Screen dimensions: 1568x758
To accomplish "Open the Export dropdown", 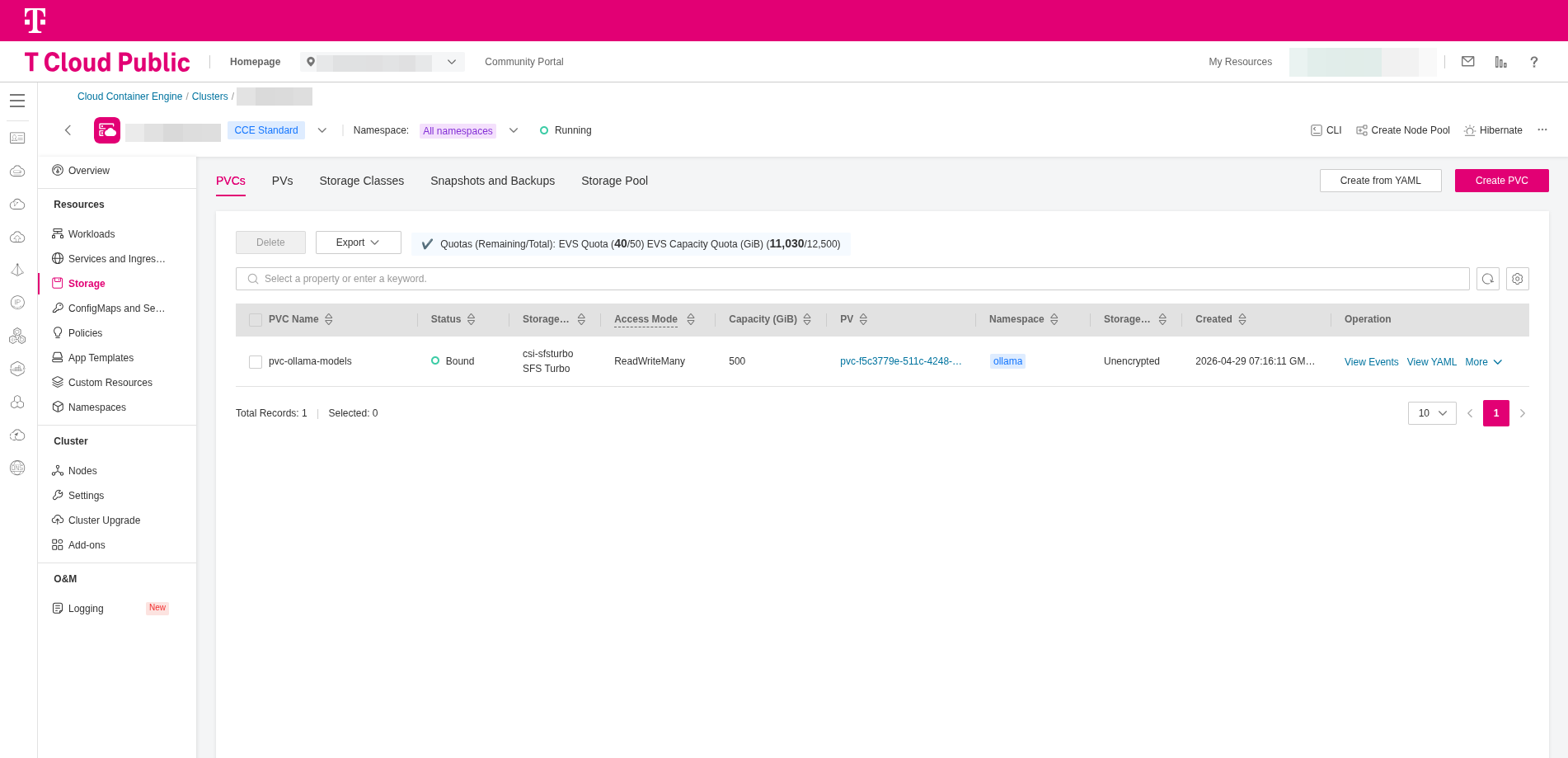I will pyautogui.click(x=359, y=242).
